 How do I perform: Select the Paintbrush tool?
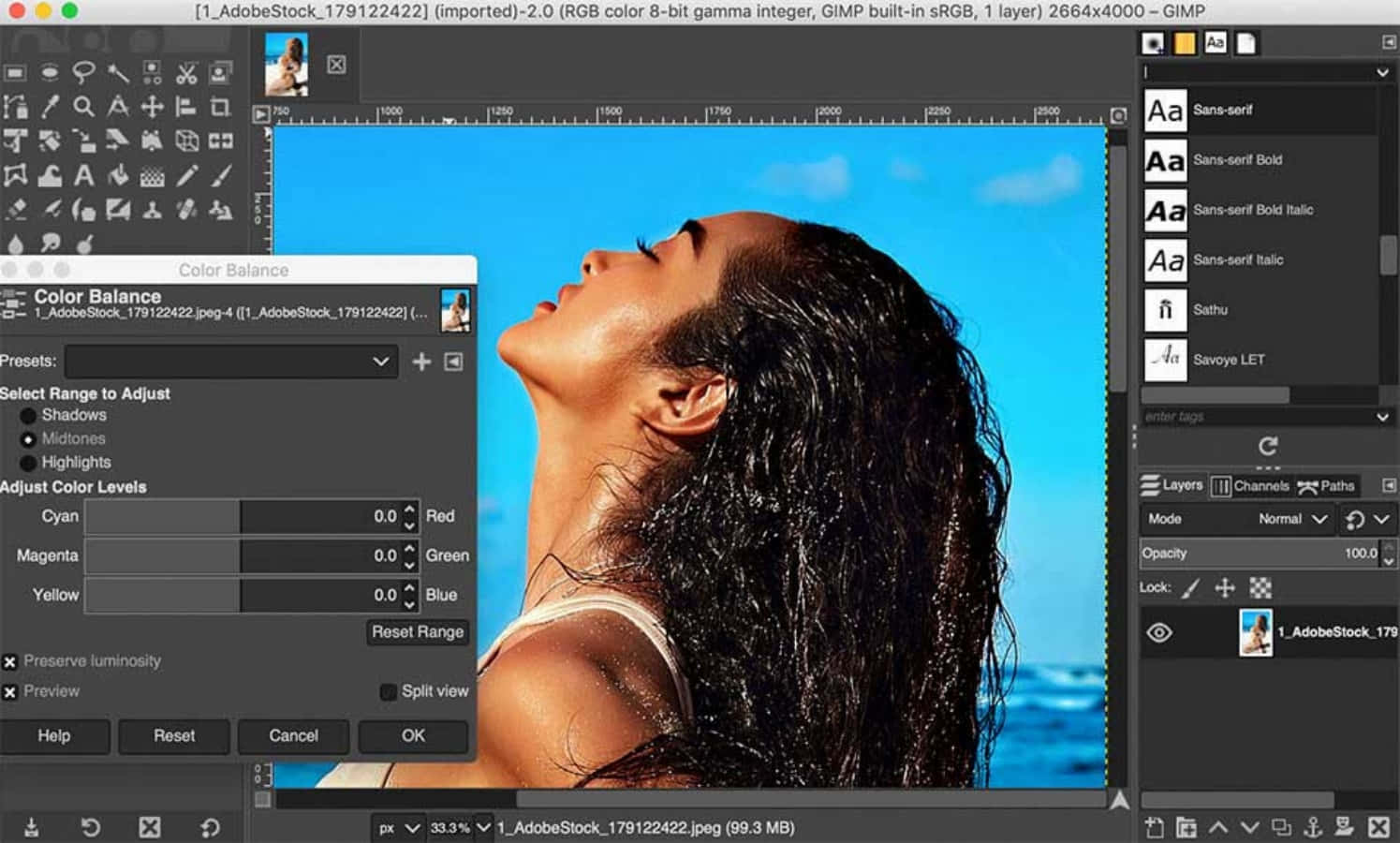click(220, 175)
